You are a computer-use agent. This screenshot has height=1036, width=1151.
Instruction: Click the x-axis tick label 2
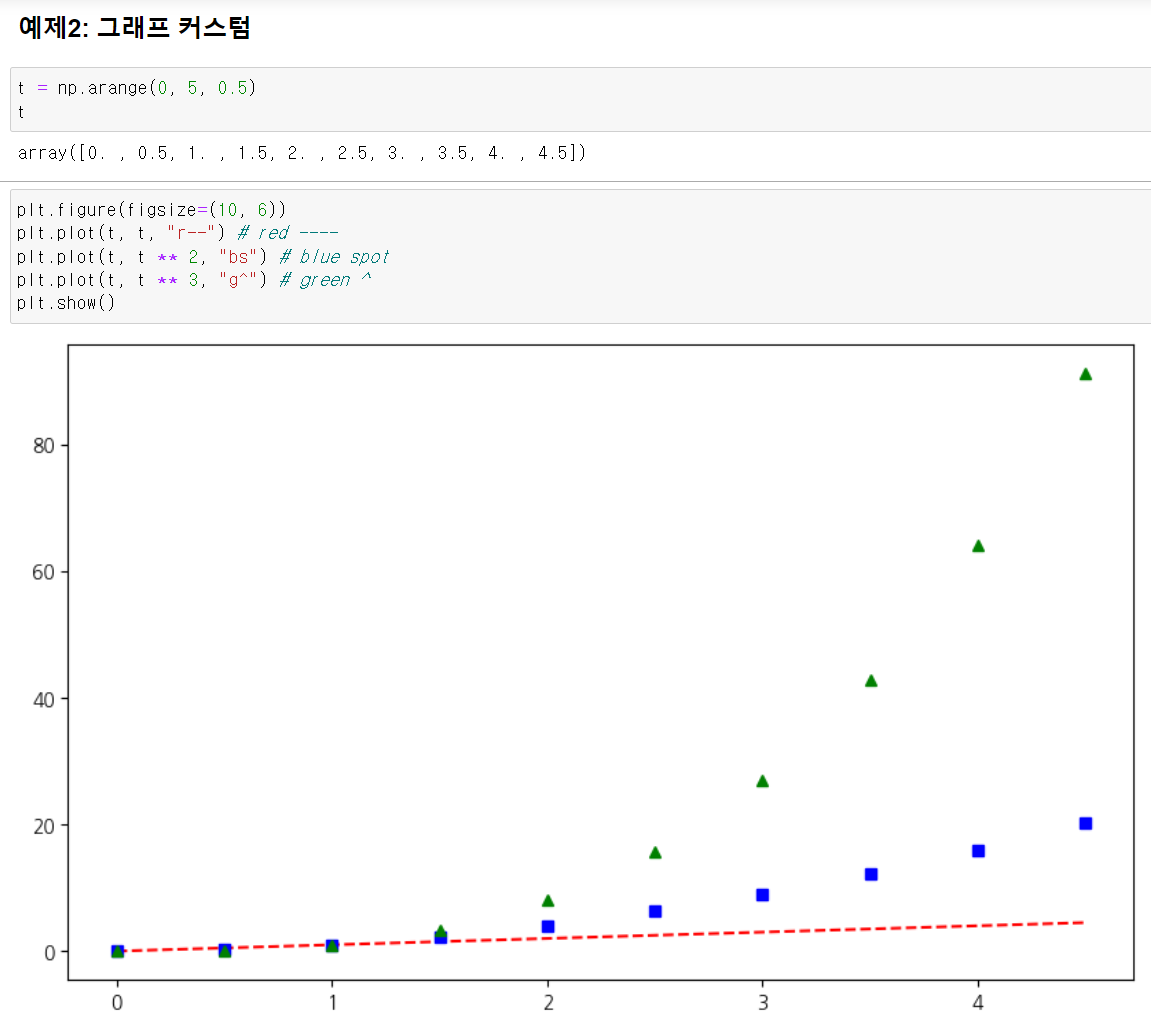click(548, 1002)
